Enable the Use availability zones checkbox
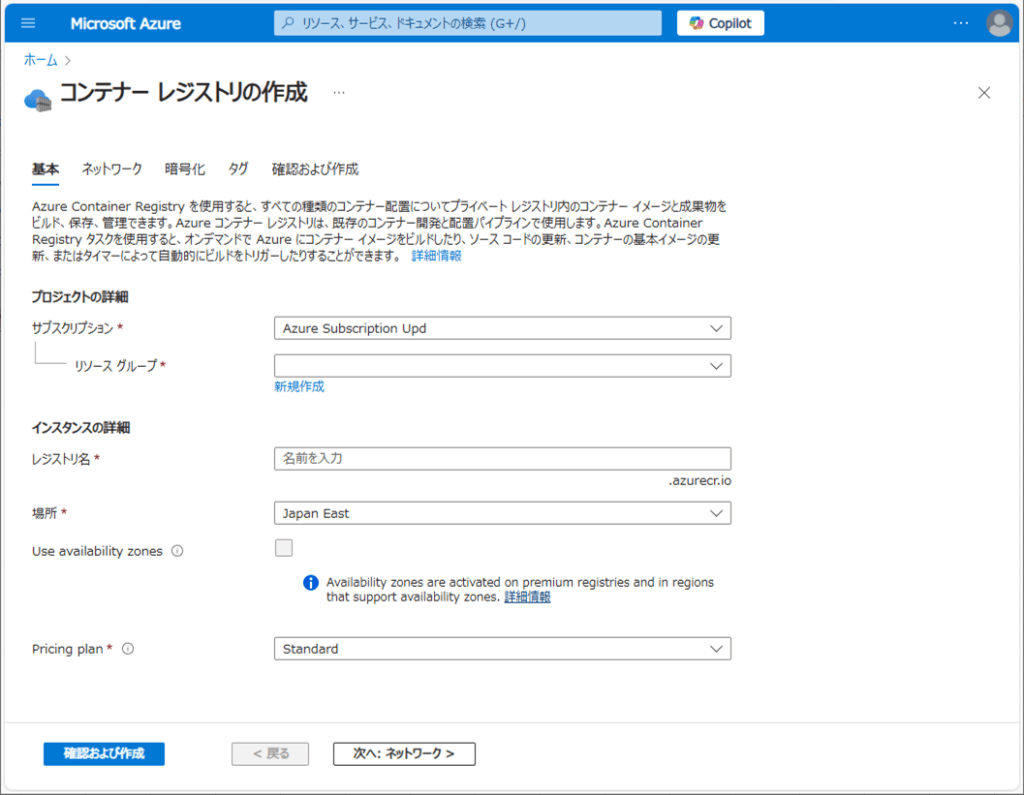The width and height of the screenshot is (1024, 795). click(x=285, y=547)
